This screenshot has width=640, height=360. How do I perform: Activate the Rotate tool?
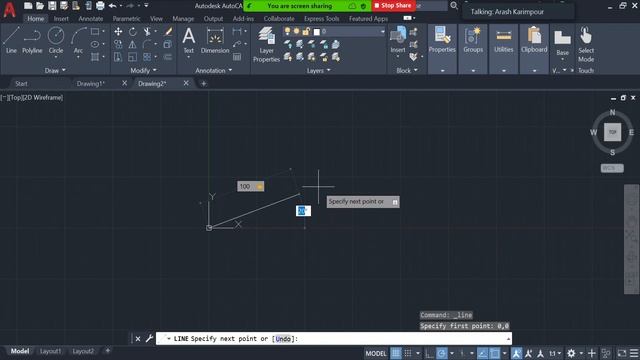pos(133,31)
